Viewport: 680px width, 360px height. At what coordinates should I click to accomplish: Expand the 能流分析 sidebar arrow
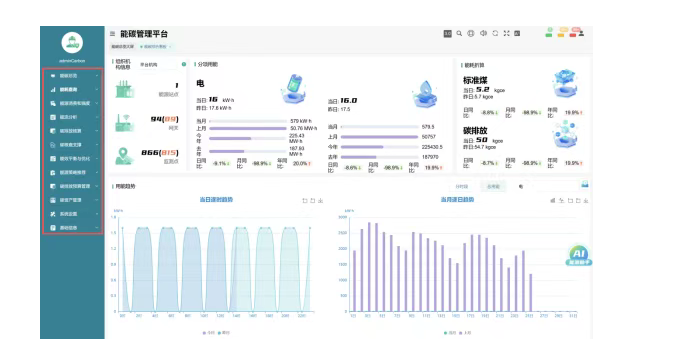pyautogui.click(x=97, y=118)
